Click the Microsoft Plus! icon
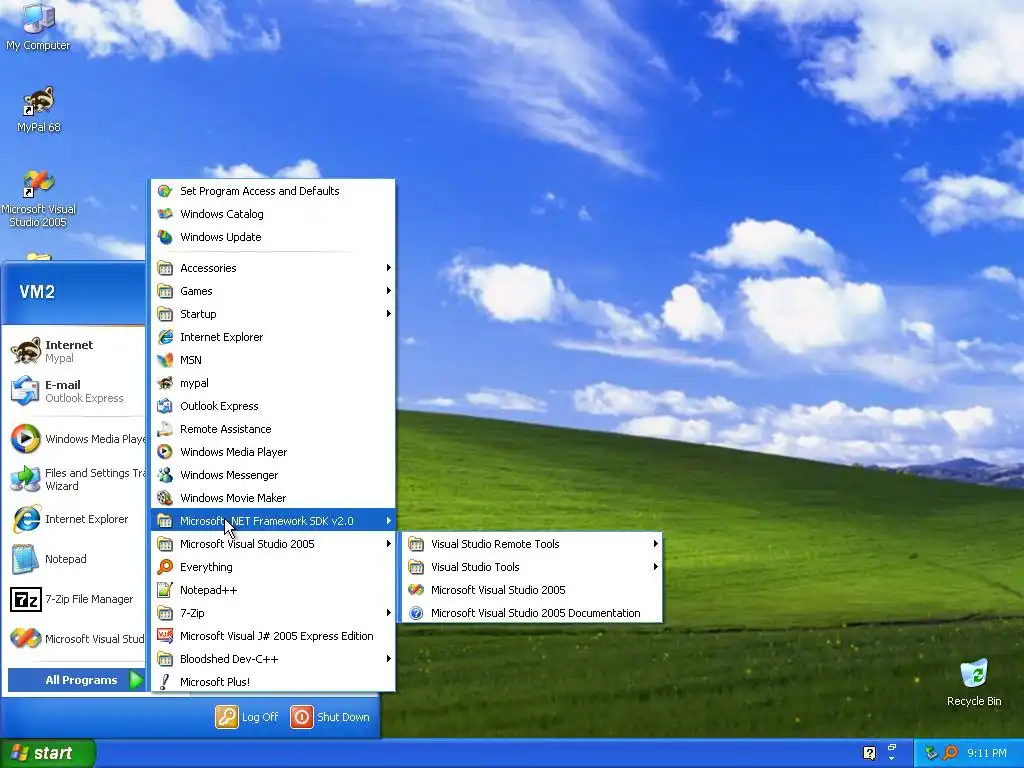Image resolution: width=1024 pixels, height=768 pixels. click(165, 682)
